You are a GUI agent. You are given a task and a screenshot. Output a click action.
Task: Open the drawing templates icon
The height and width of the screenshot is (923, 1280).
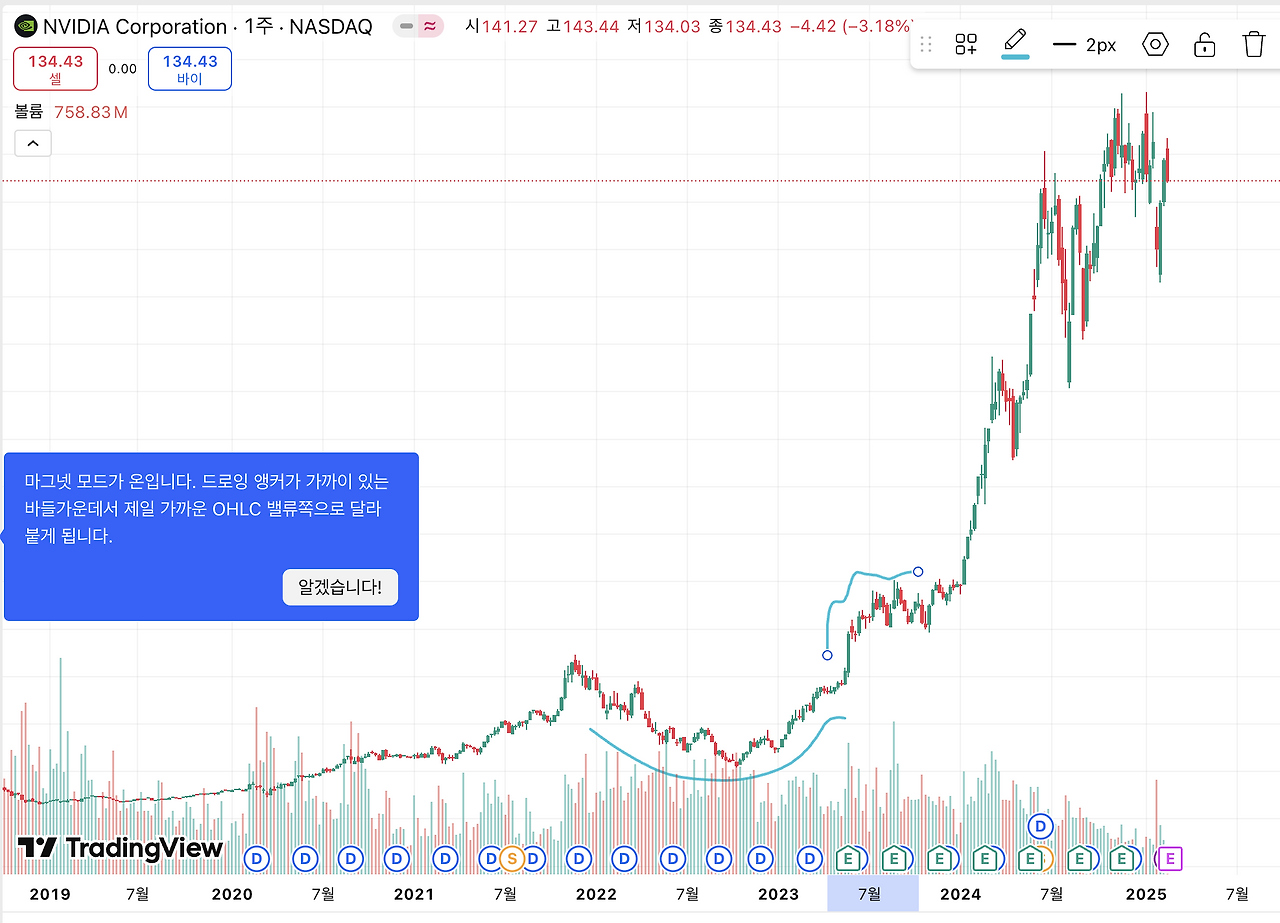tap(964, 43)
